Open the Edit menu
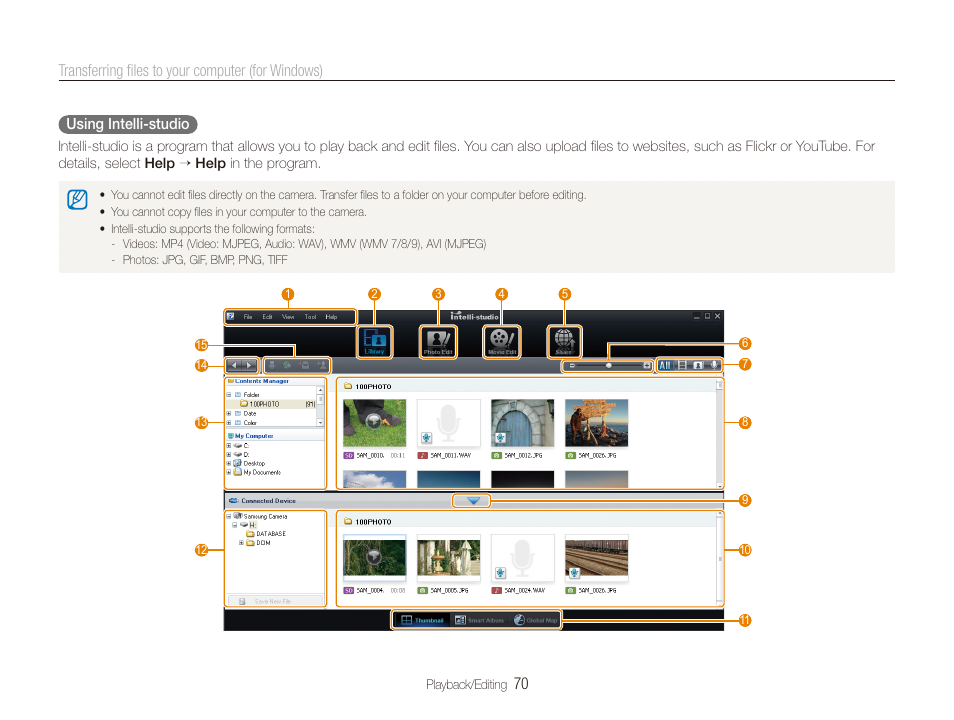The width and height of the screenshot is (954, 720). (x=267, y=316)
